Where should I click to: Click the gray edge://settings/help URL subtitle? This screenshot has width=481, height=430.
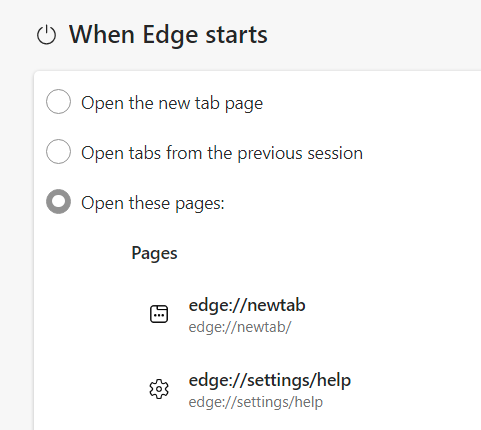(256, 402)
